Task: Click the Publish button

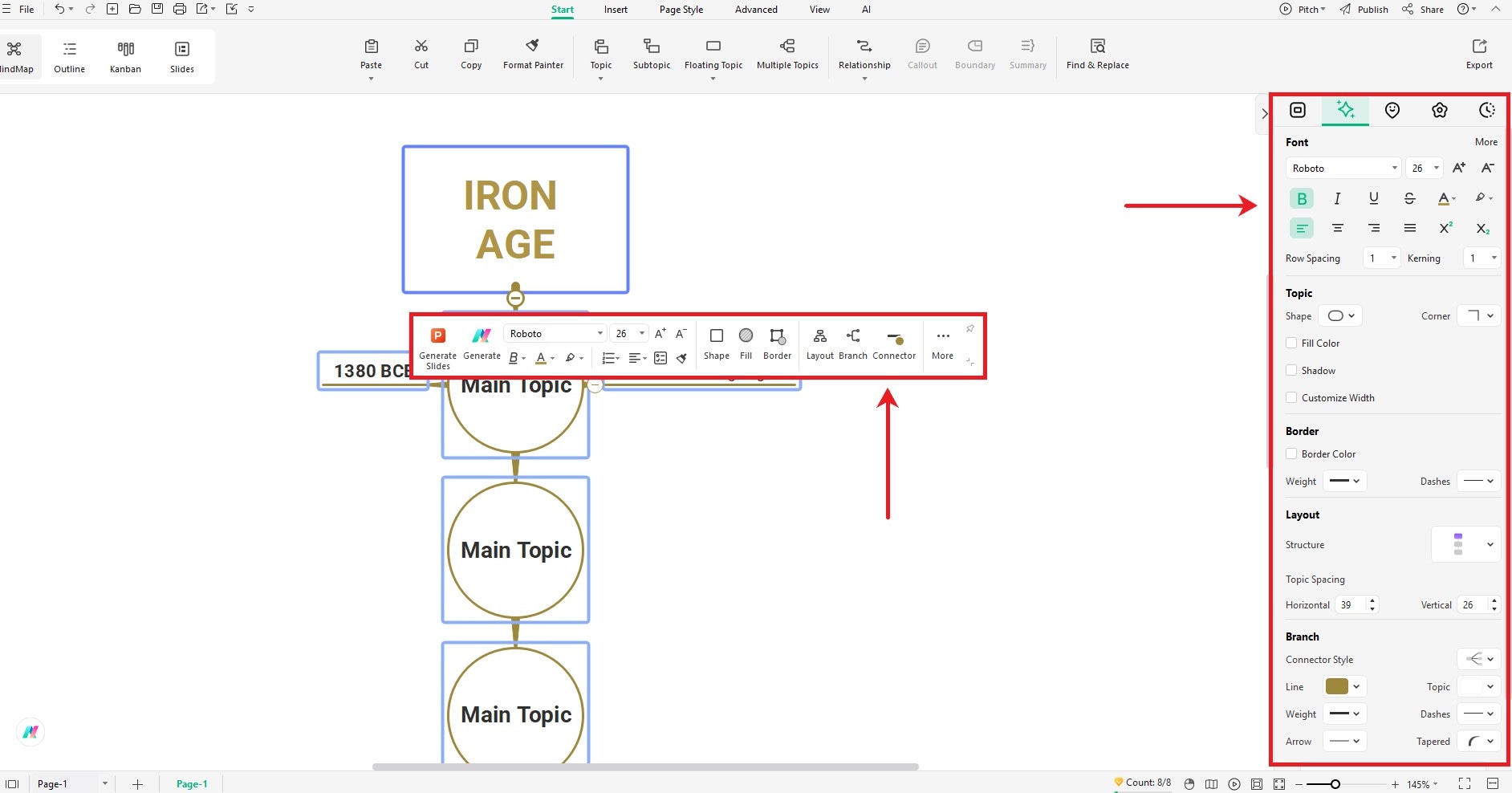Action: [1364, 10]
